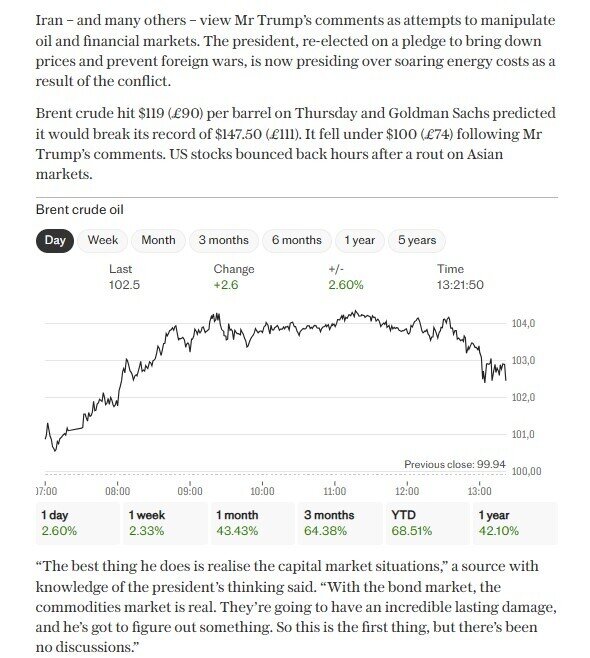The width and height of the screenshot is (590, 658).
Task: Show the 3 months chart range
Action: [224, 240]
